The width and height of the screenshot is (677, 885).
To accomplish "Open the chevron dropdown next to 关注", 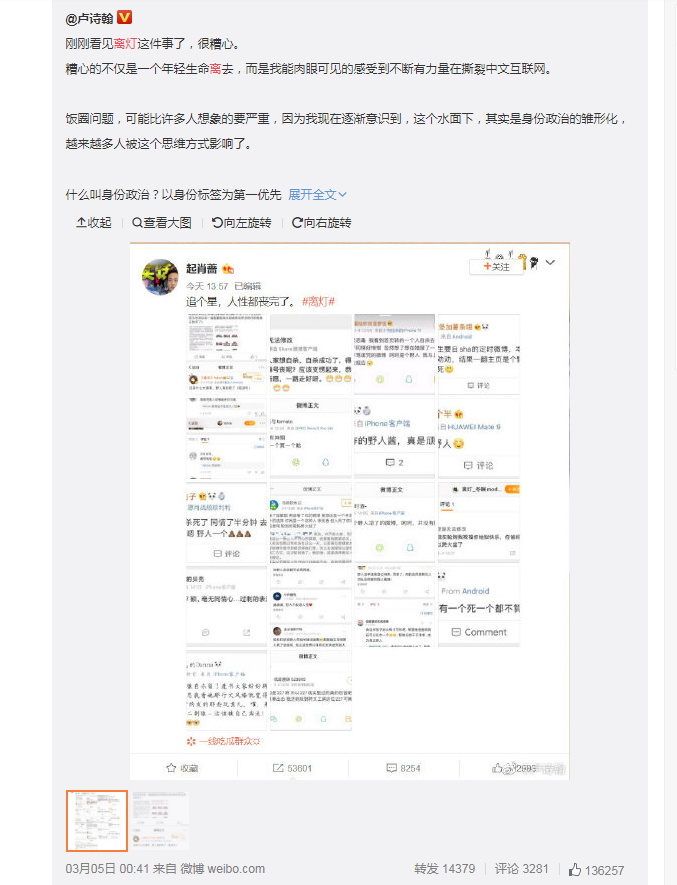I will pos(551,262).
